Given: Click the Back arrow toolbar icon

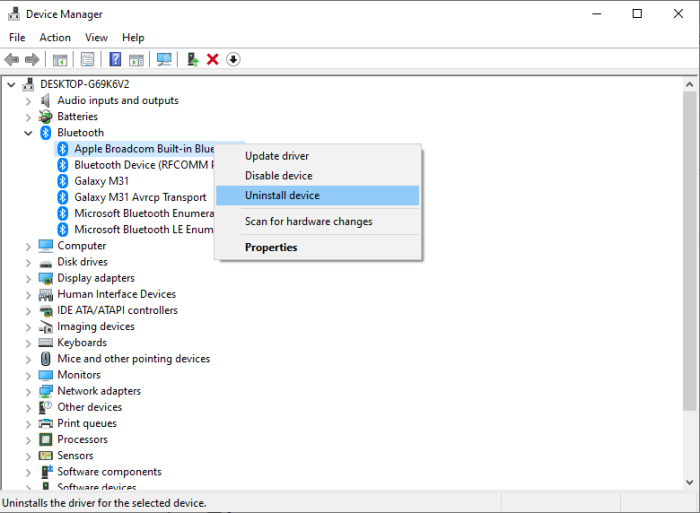Looking at the screenshot, I should pyautogui.click(x=12, y=59).
